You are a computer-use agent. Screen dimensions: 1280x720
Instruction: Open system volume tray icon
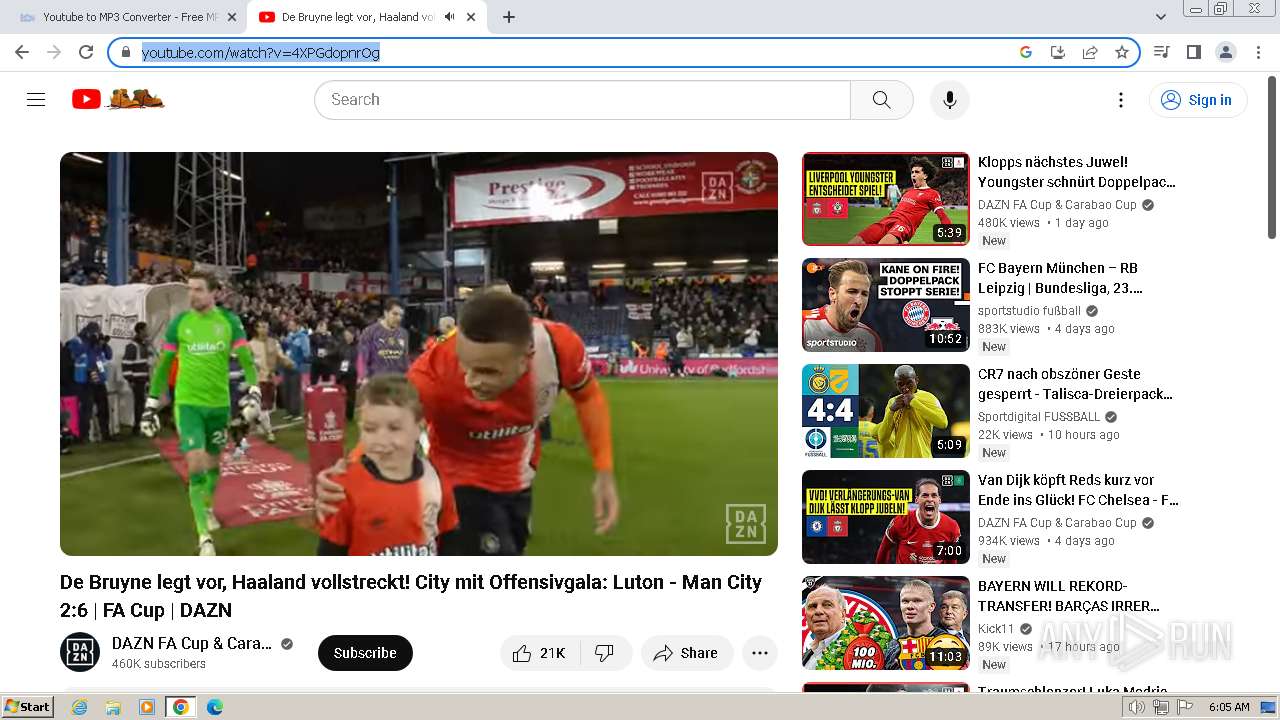pyautogui.click(x=1137, y=707)
